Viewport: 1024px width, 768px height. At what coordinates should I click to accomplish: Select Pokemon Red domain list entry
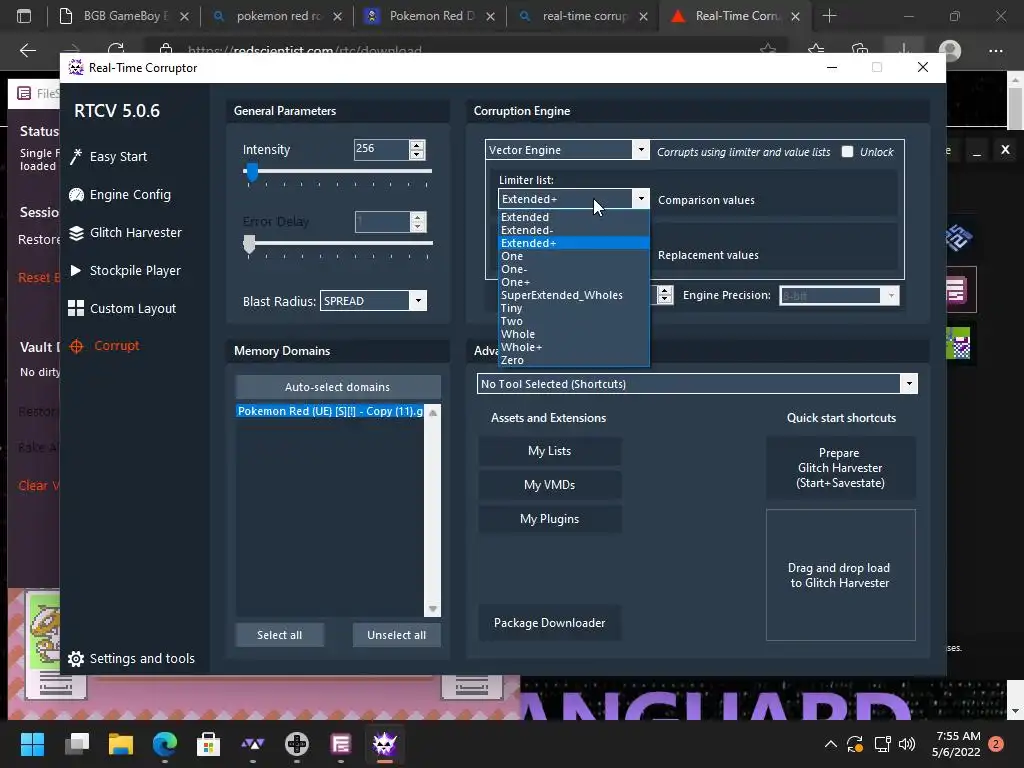330,411
